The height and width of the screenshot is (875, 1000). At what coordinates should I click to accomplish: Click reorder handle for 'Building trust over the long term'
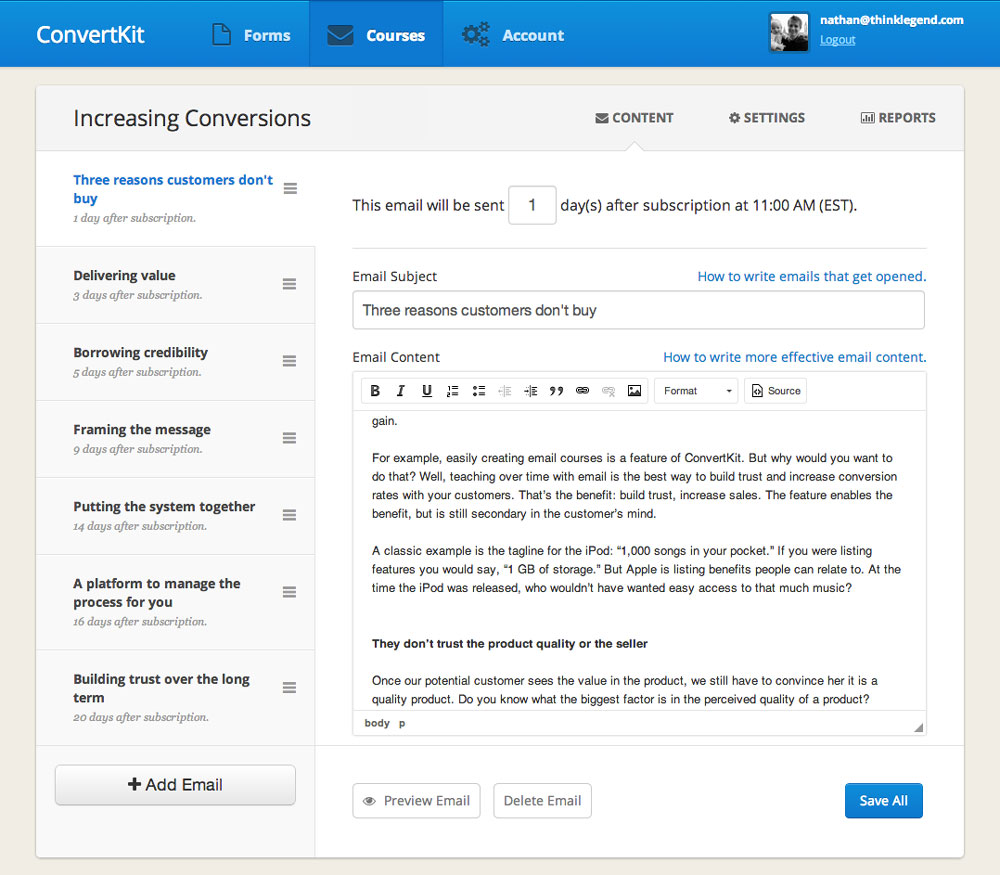click(290, 688)
